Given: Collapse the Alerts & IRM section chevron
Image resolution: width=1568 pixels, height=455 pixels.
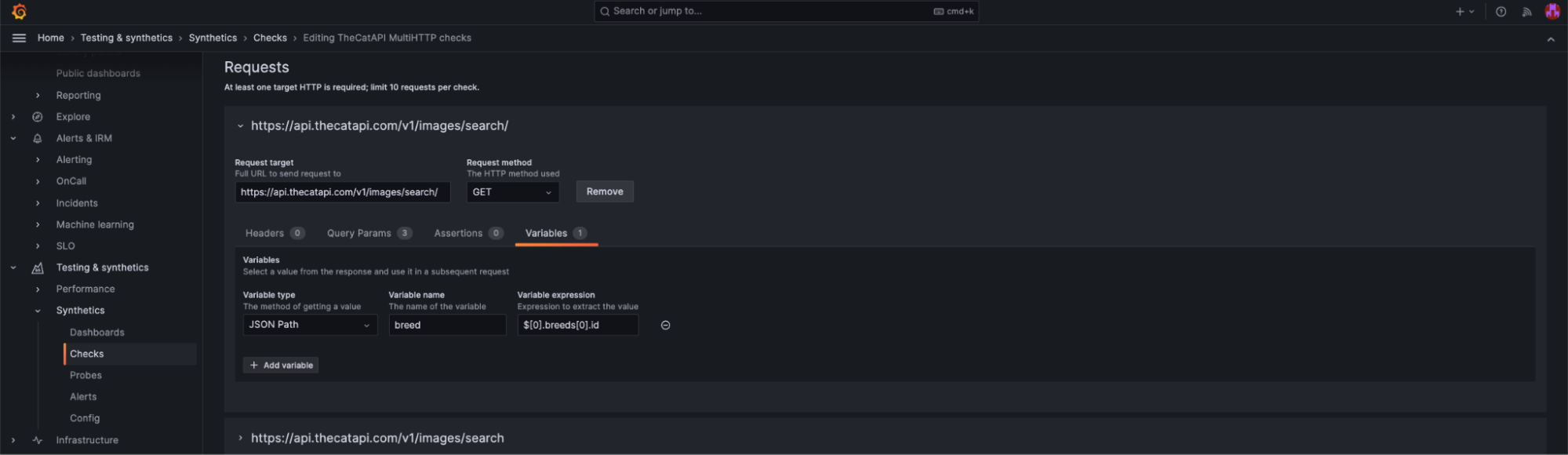Looking at the screenshot, I should point(13,138).
